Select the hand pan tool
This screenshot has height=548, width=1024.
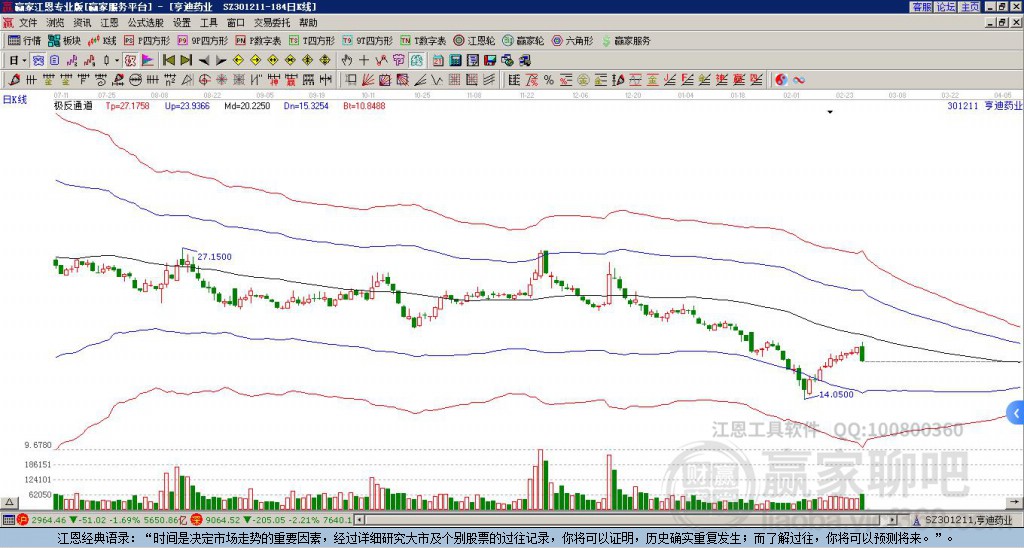pyautogui.click(x=347, y=61)
